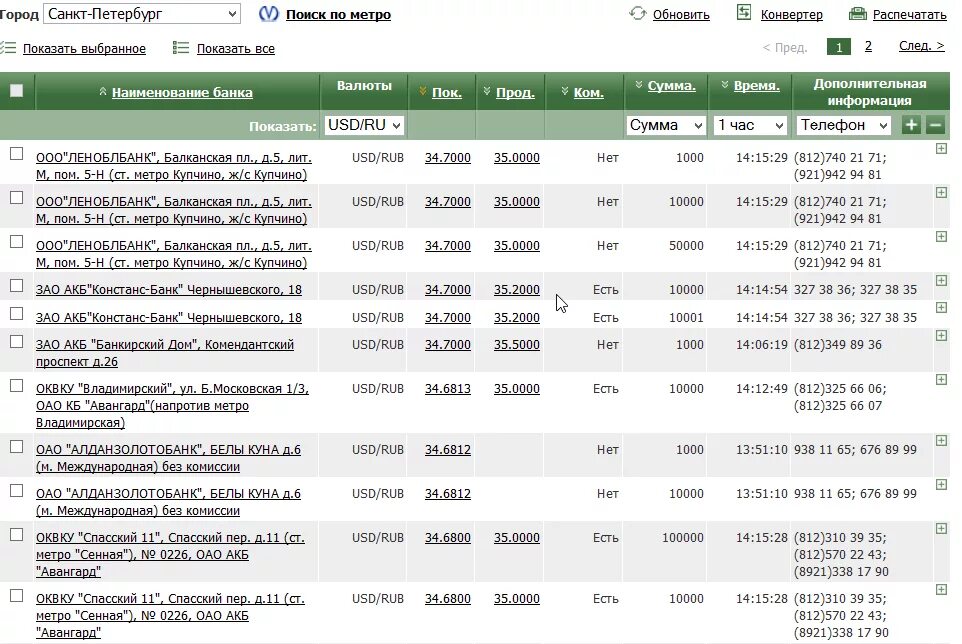Image resolution: width=962 pixels, height=644 pixels.
Task: Open the Телефон additional info dropdown
Action: 844,125
